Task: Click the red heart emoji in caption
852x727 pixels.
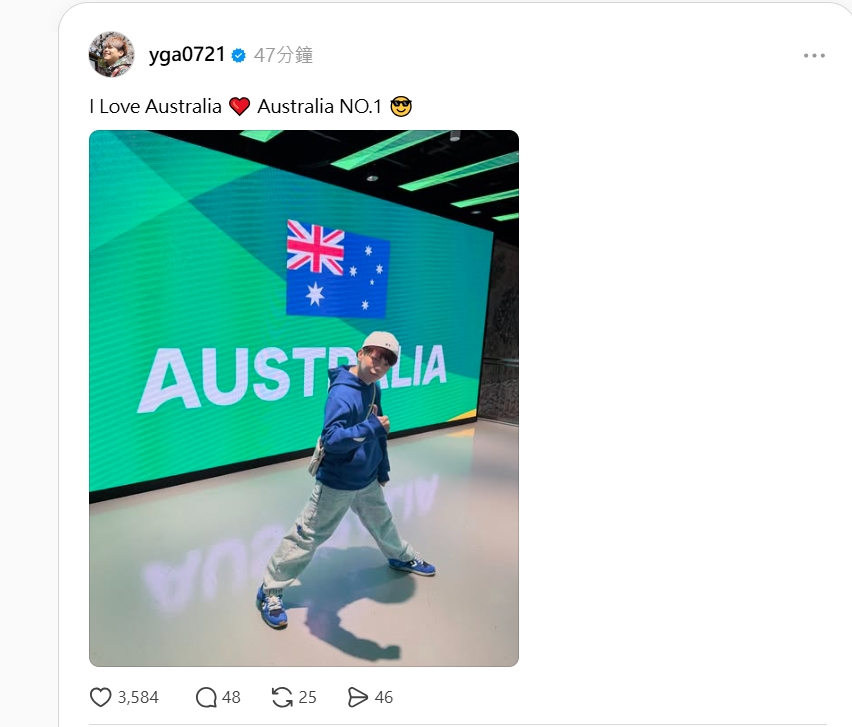Action: [x=239, y=106]
